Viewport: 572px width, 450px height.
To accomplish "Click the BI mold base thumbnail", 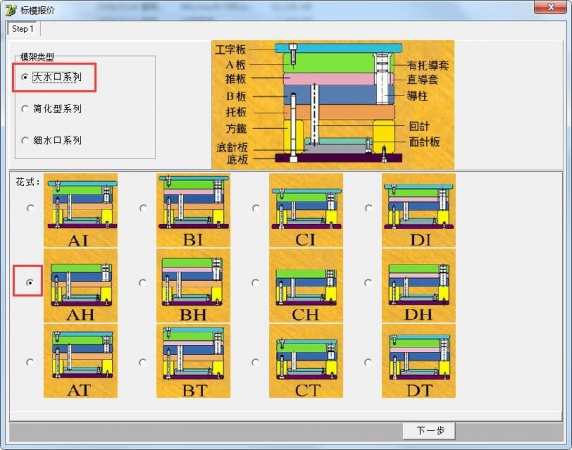I will point(193,210).
